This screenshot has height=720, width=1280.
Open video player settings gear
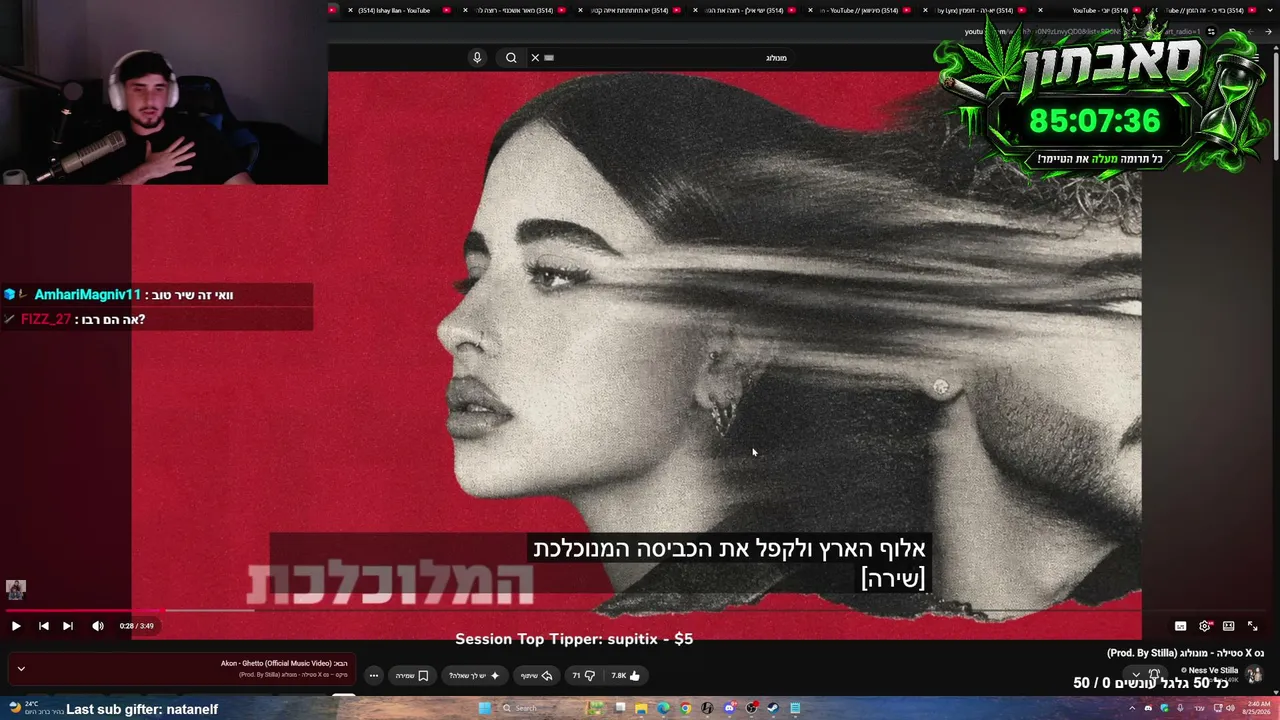[x=1205, y=626]
